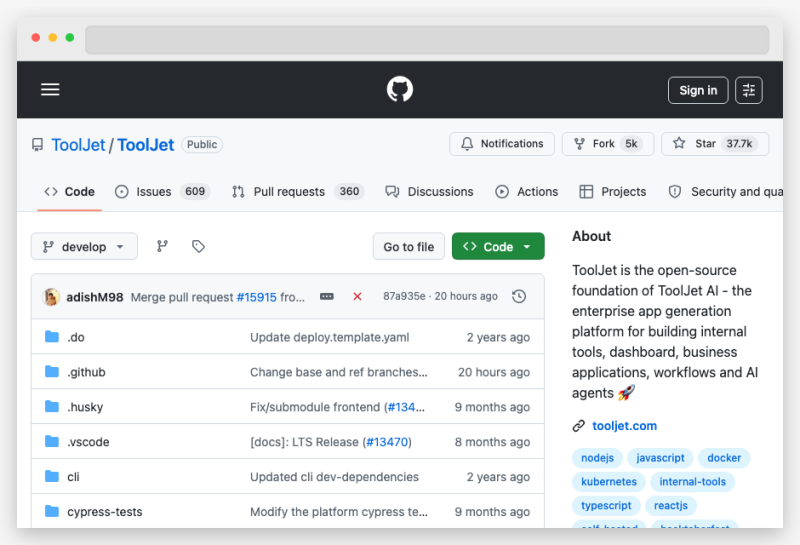This screenshot has width=800, height=545.
Task: Expand the develop branch dropdown
Action: (x=84, y=246)
